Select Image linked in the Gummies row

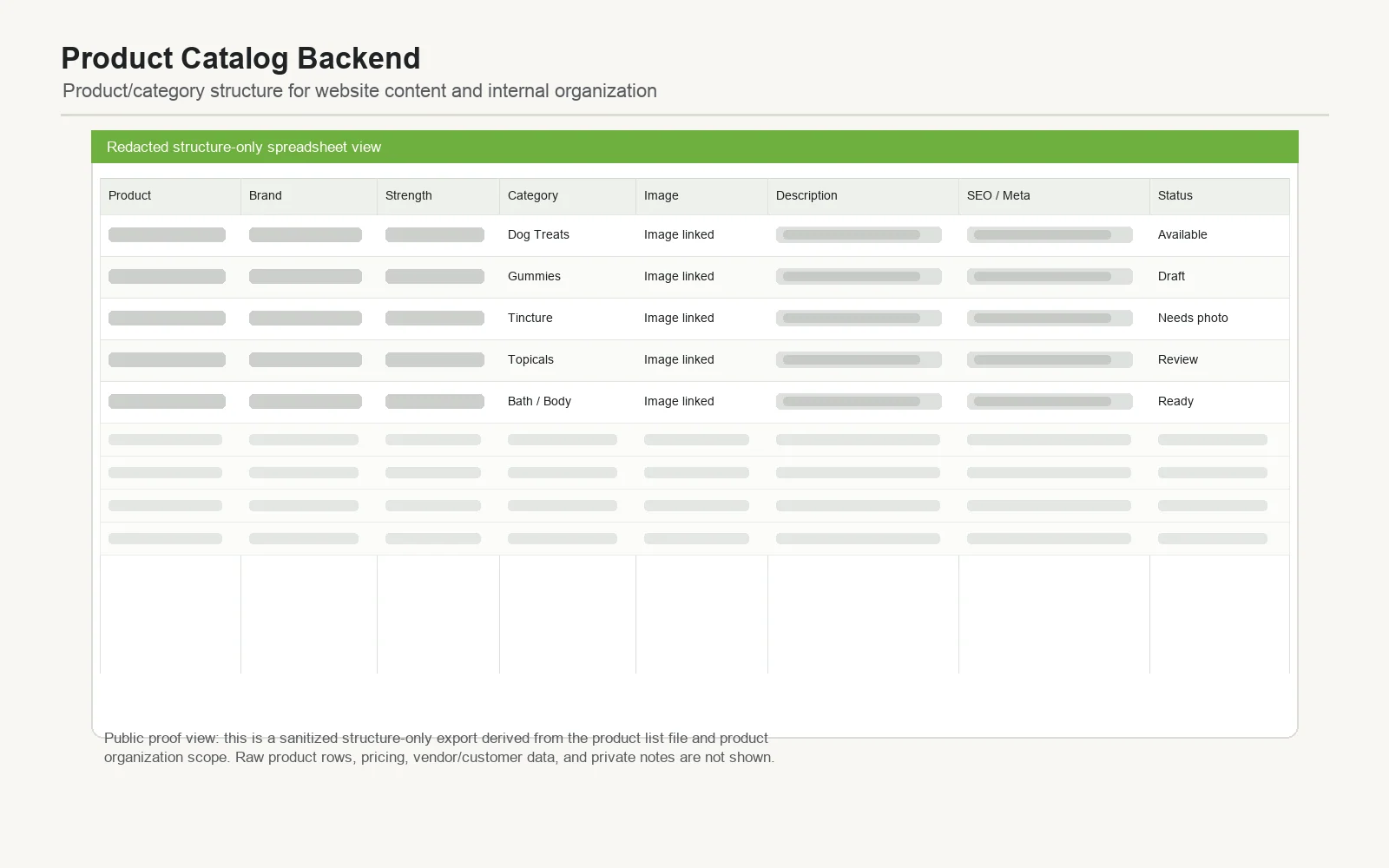click(x=679, y=276)
